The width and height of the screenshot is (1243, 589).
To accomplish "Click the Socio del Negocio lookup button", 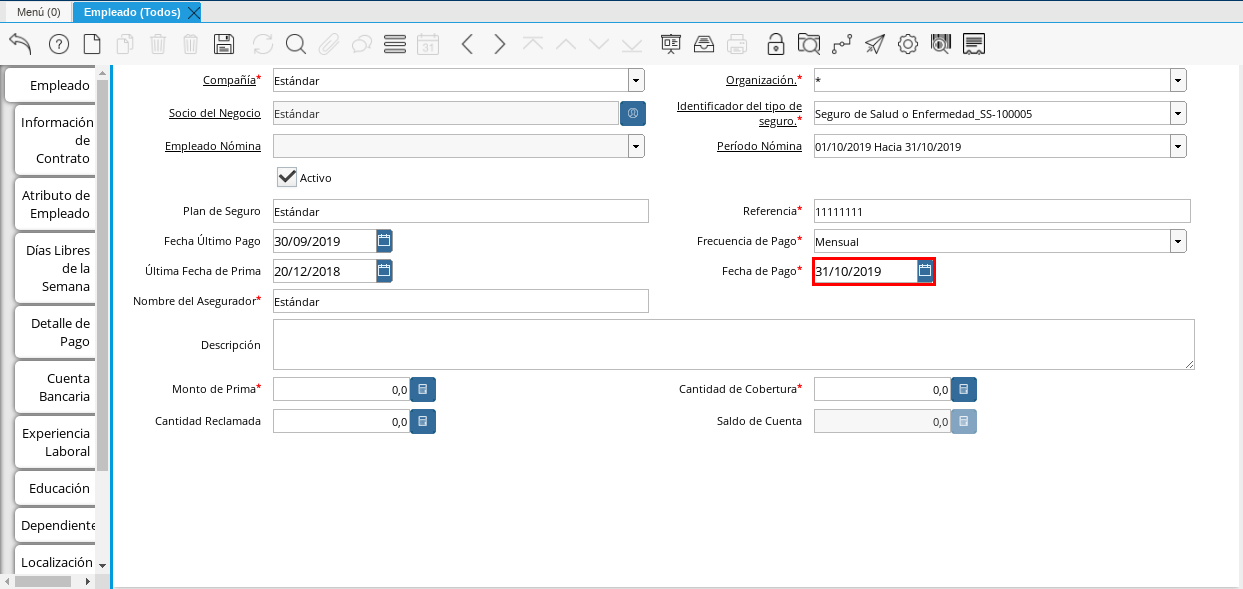I will pos(633,114).
